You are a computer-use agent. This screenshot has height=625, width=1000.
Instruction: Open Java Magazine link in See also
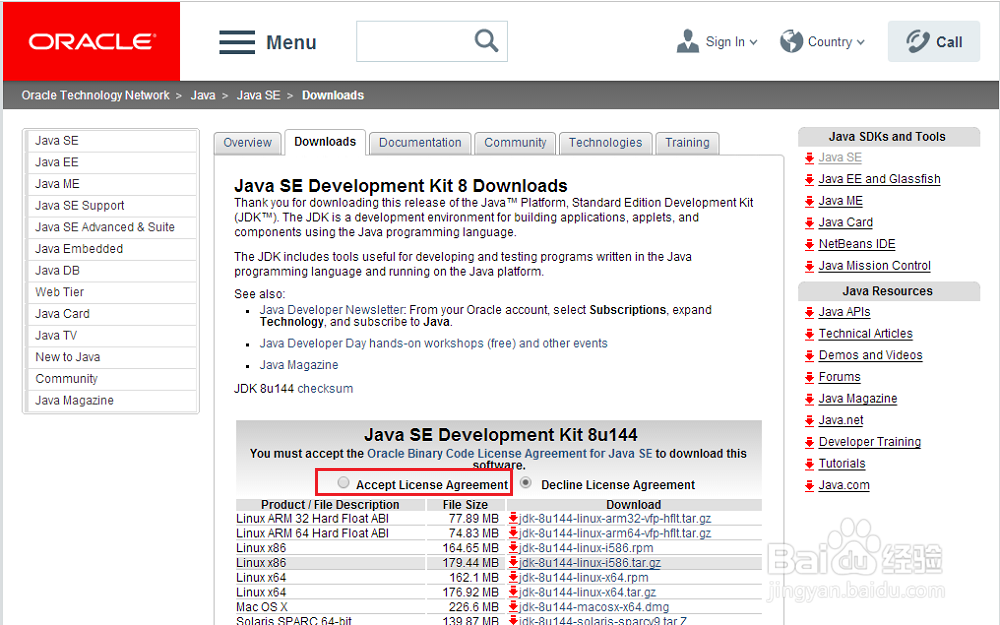[299, 365]
